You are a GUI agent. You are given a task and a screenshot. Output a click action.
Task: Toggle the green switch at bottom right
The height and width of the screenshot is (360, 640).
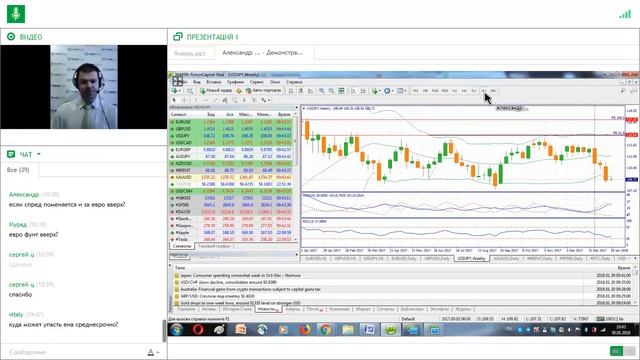point(622,351)
